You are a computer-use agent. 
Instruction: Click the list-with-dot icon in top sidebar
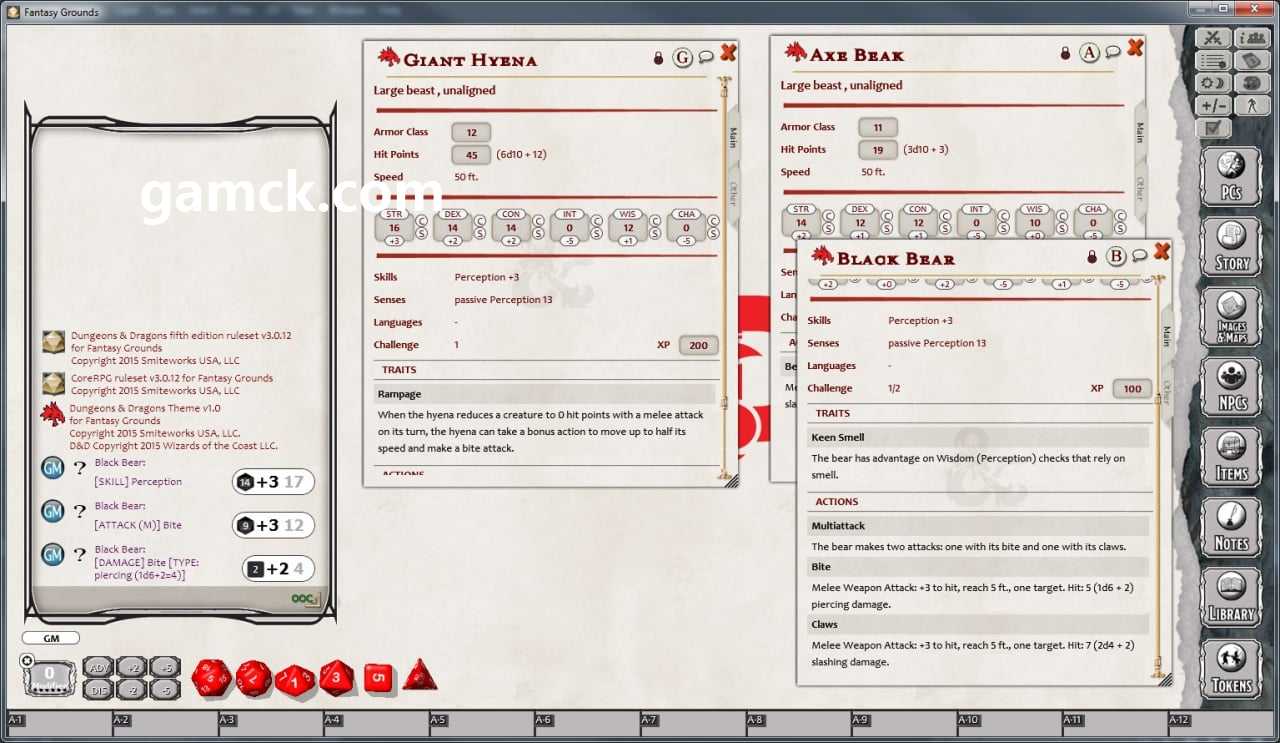(1213, 60)
